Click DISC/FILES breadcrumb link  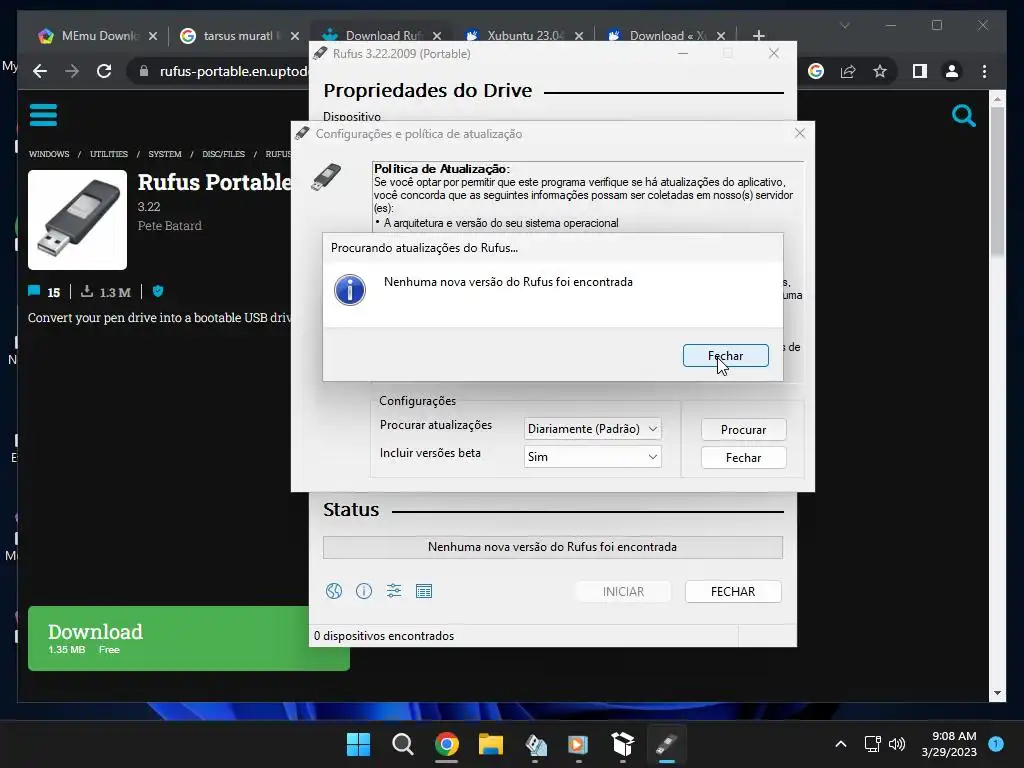(x=223, y=154)
